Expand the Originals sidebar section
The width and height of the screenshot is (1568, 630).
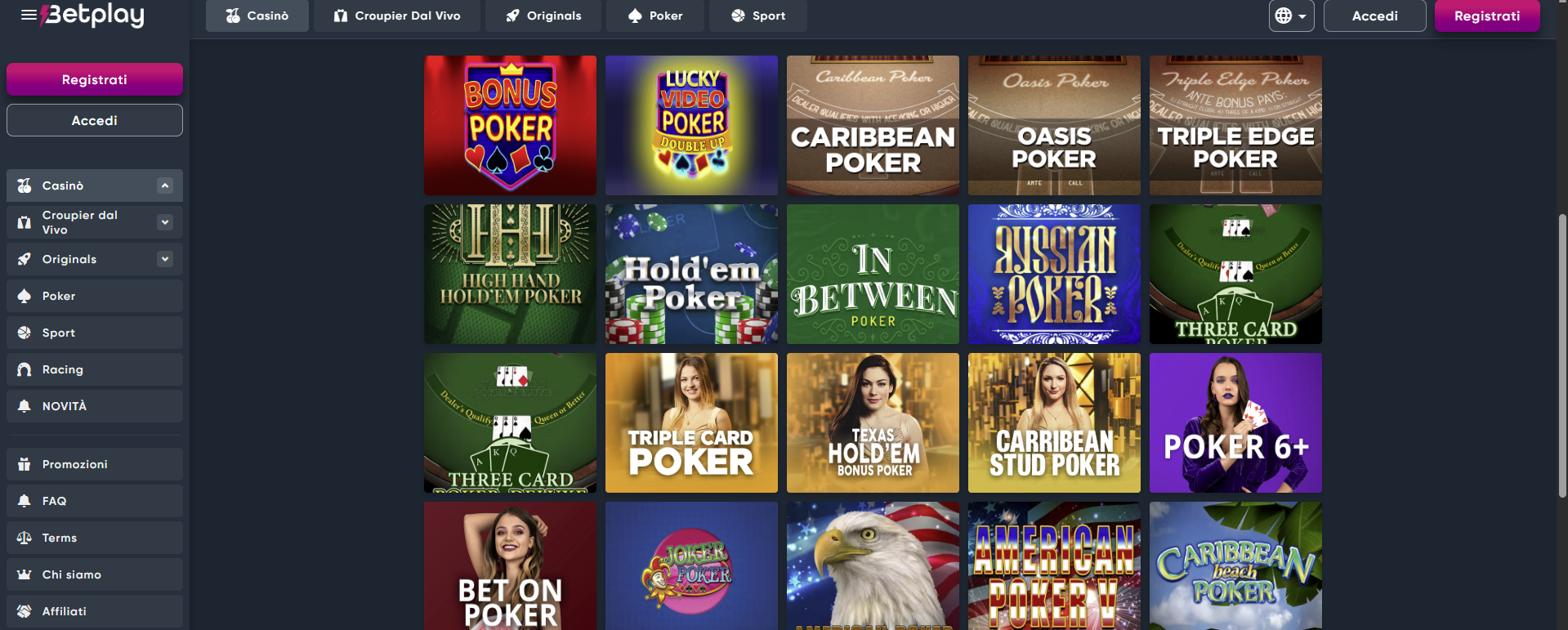[x=165, y=259]
